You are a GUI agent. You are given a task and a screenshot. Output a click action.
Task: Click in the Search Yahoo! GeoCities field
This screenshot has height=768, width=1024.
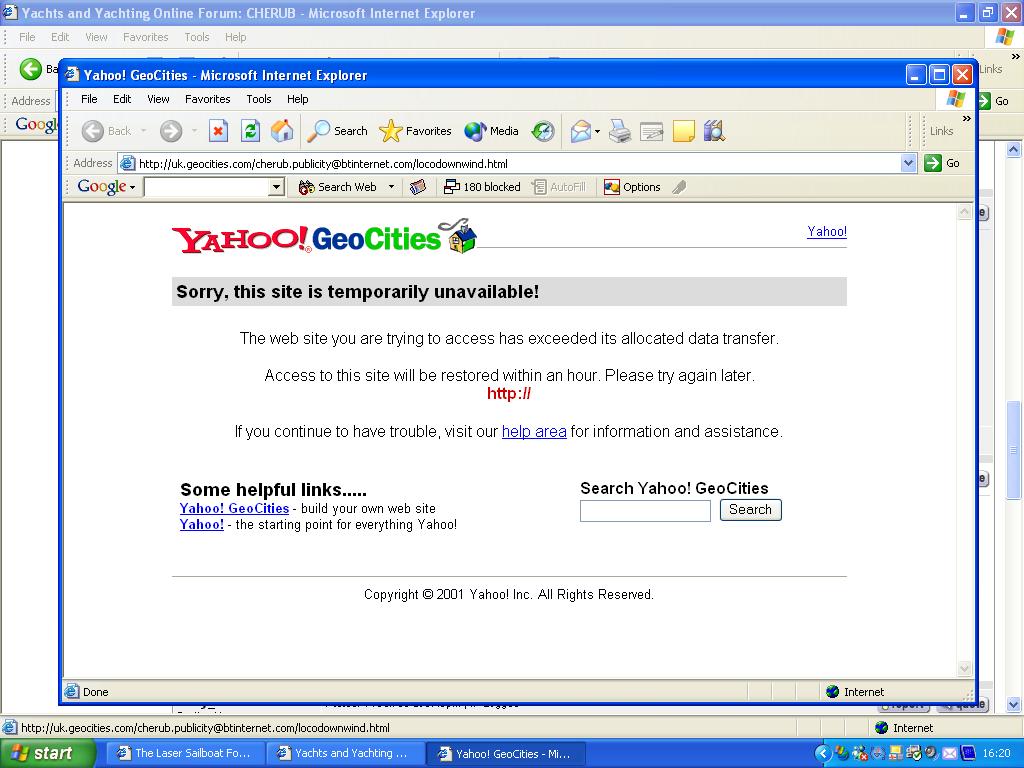pos(645,511)
